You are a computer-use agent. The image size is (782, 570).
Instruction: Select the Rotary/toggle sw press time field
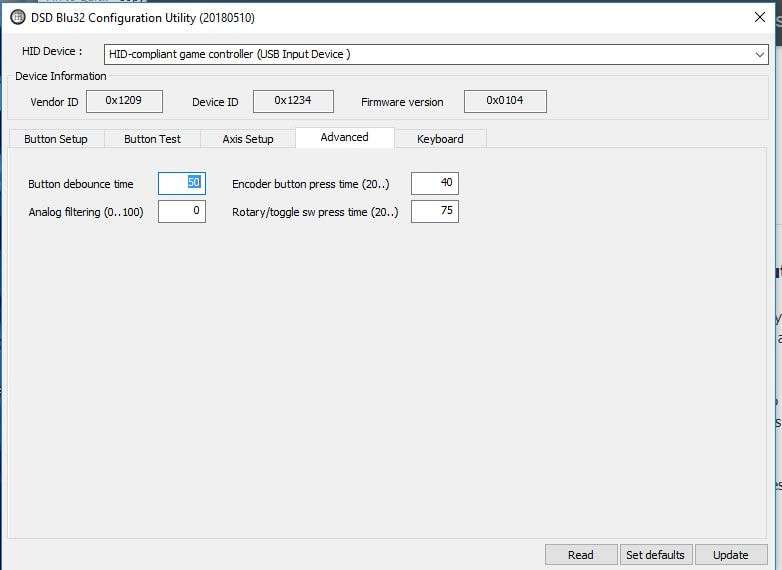(435, 211)
